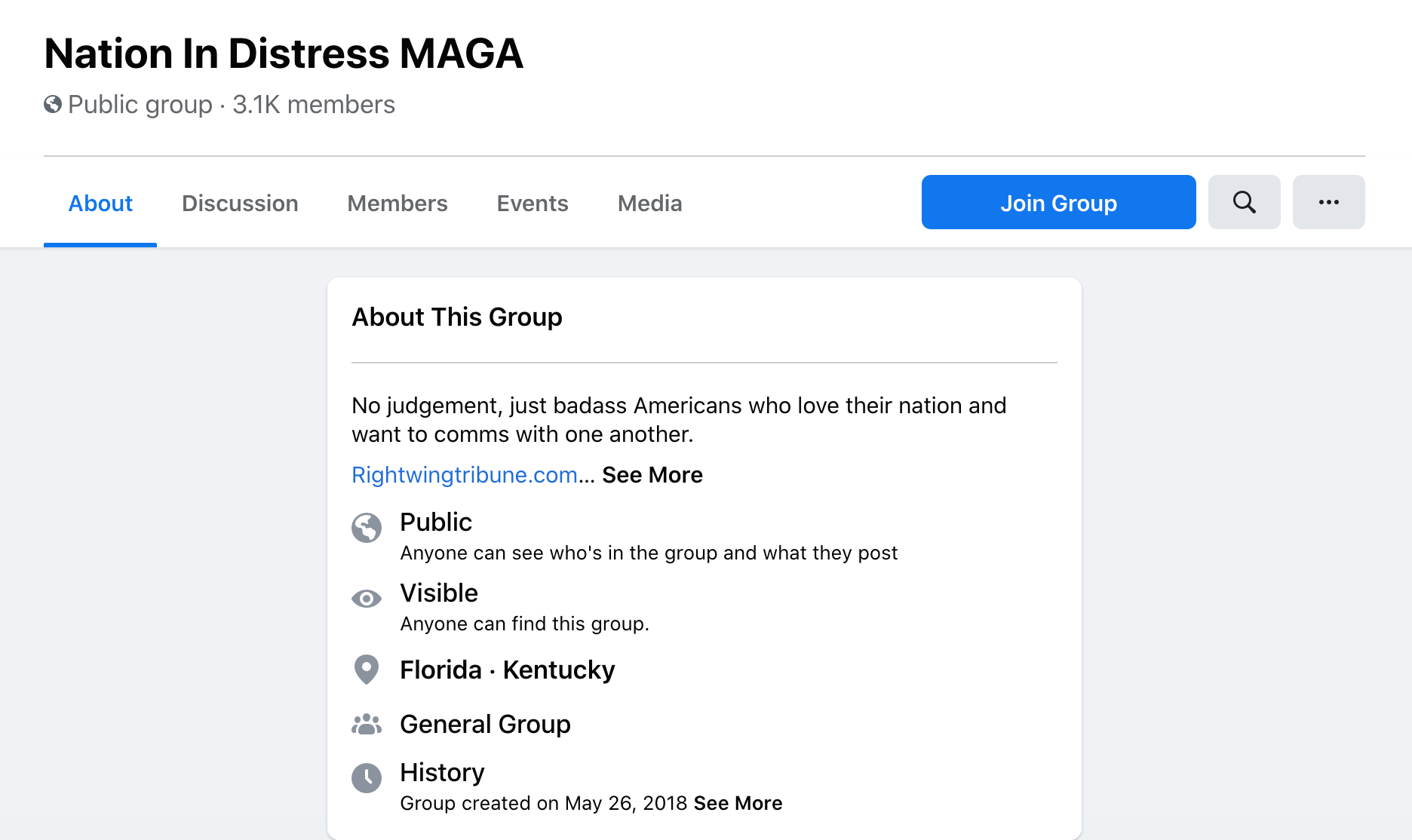Image resolution: width=1412 pixels, height=840 pixels.
Task: Select the location pin icon near Florida
Action: pyautogui.click(x=367, y=670)
